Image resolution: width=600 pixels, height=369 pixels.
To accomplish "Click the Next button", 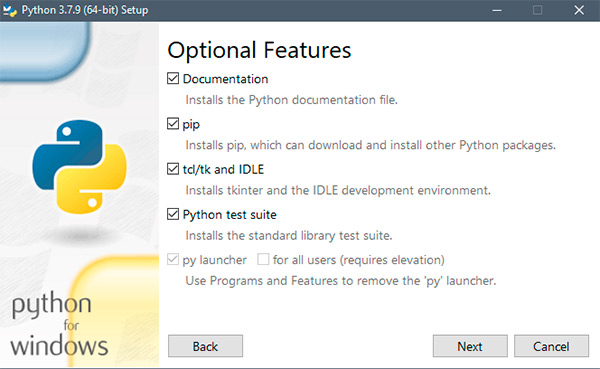I will 470,346.
